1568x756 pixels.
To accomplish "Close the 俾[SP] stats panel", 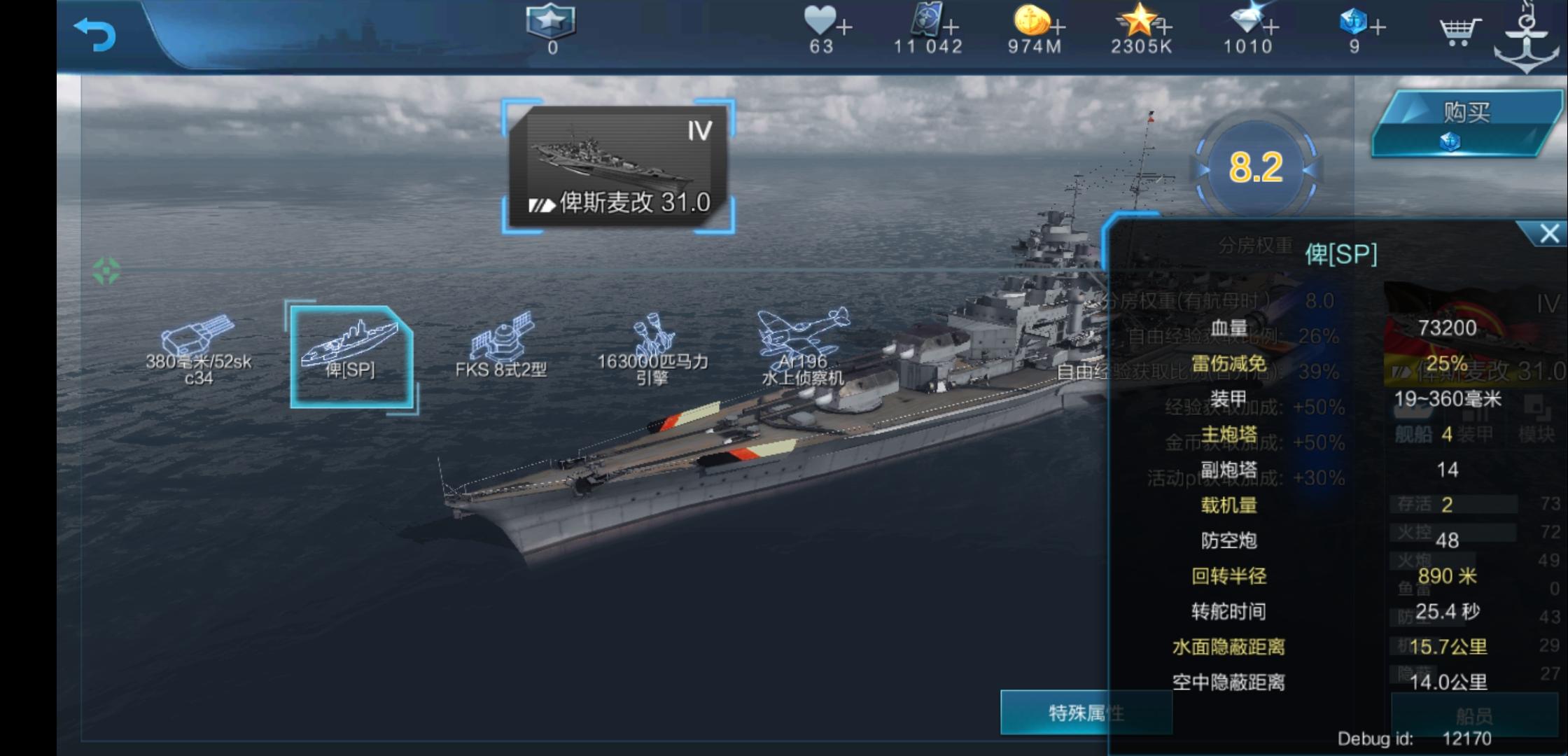I will point(1548,234).
